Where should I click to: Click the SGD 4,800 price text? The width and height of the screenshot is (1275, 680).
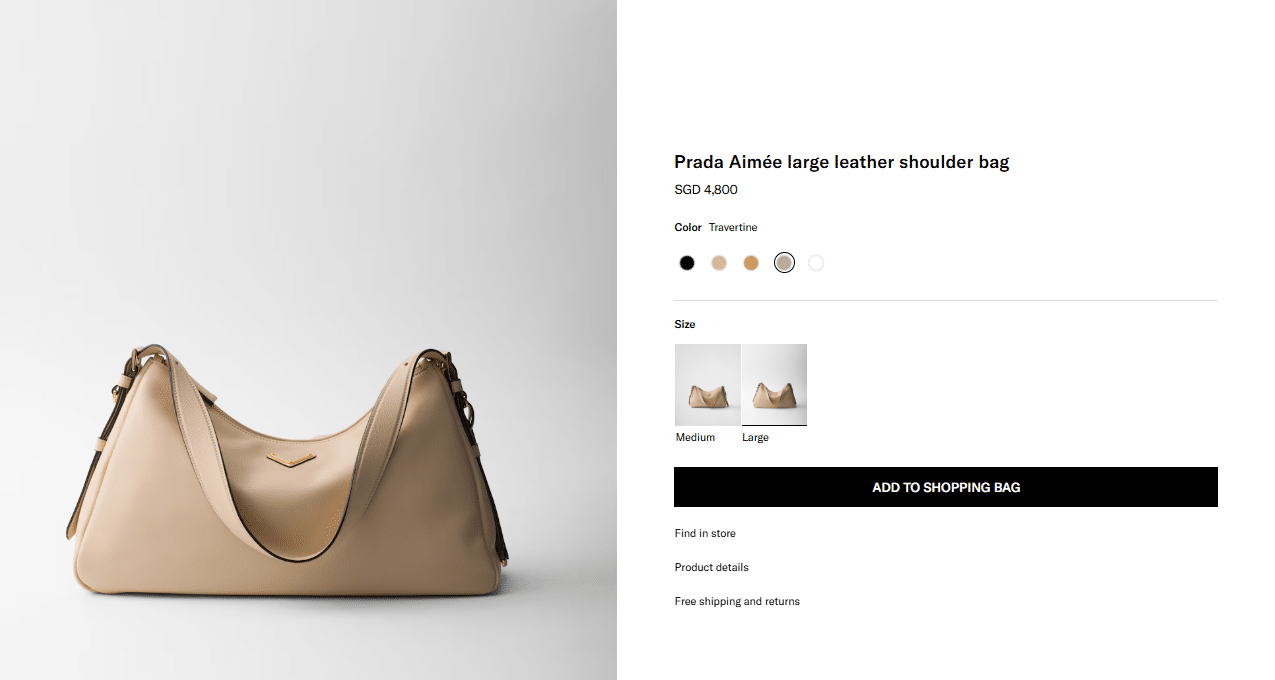tap(706, 190)
